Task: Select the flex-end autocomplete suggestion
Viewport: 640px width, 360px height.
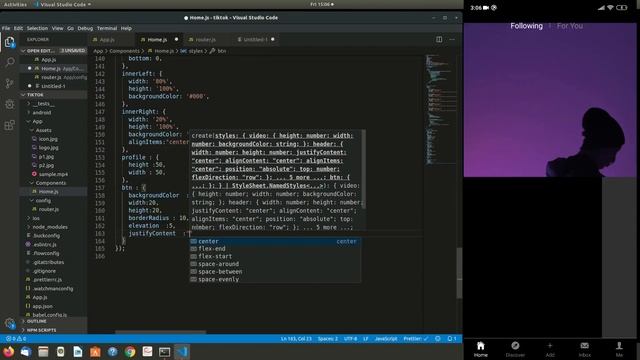Action: point(275,249)
